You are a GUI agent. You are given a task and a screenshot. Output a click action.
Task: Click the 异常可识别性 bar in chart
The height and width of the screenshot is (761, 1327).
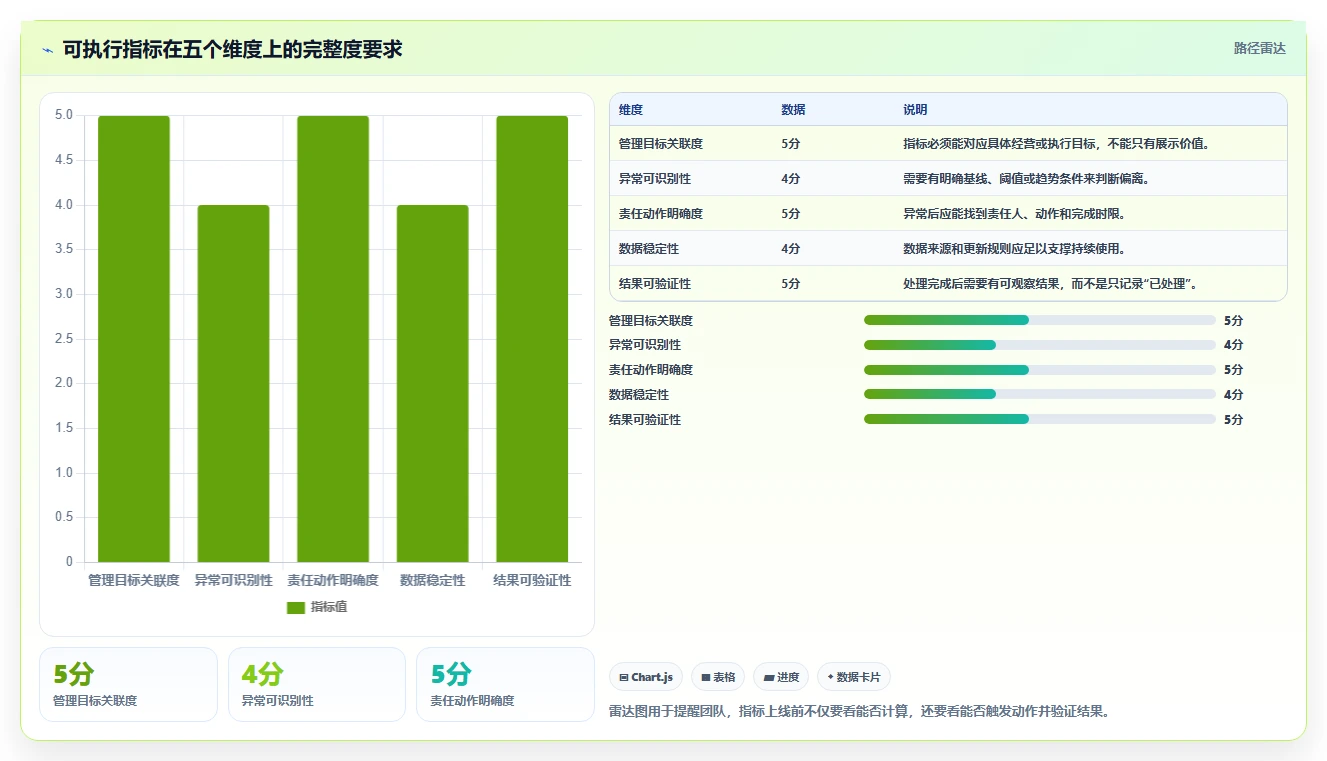click(233, 384)
